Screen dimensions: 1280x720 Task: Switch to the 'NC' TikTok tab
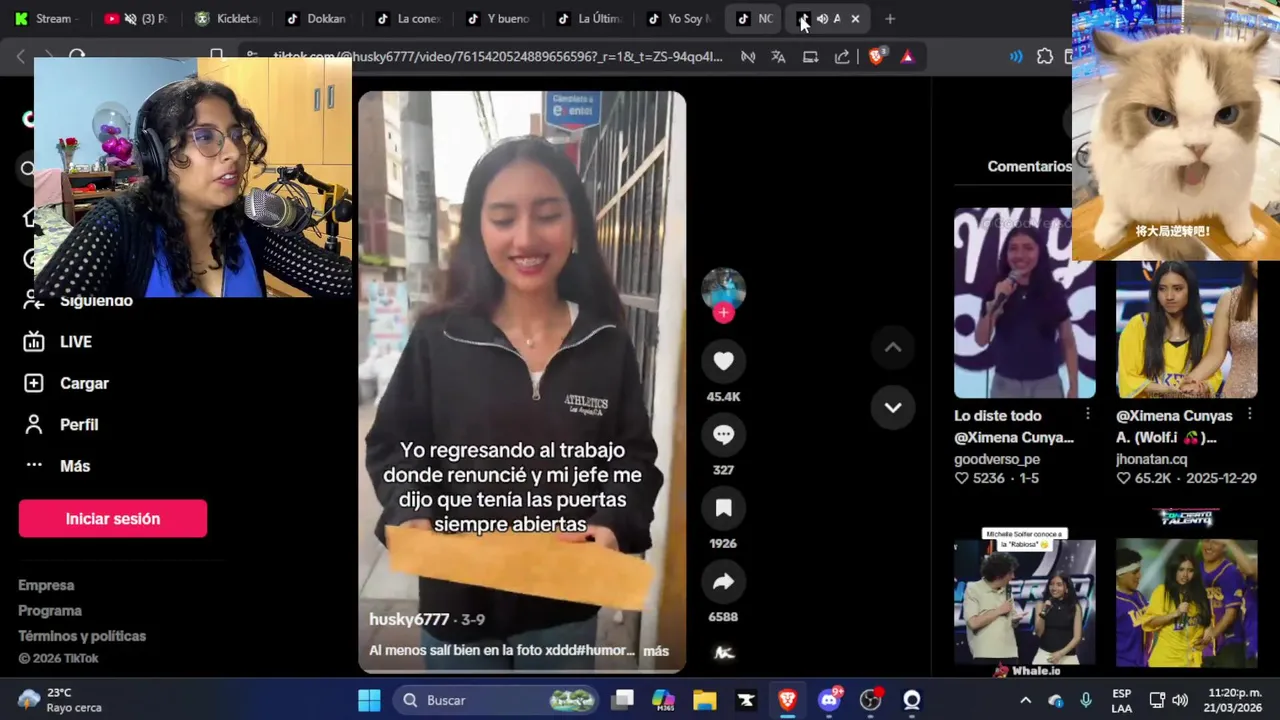pyautogui.click(x=755, y=18)
